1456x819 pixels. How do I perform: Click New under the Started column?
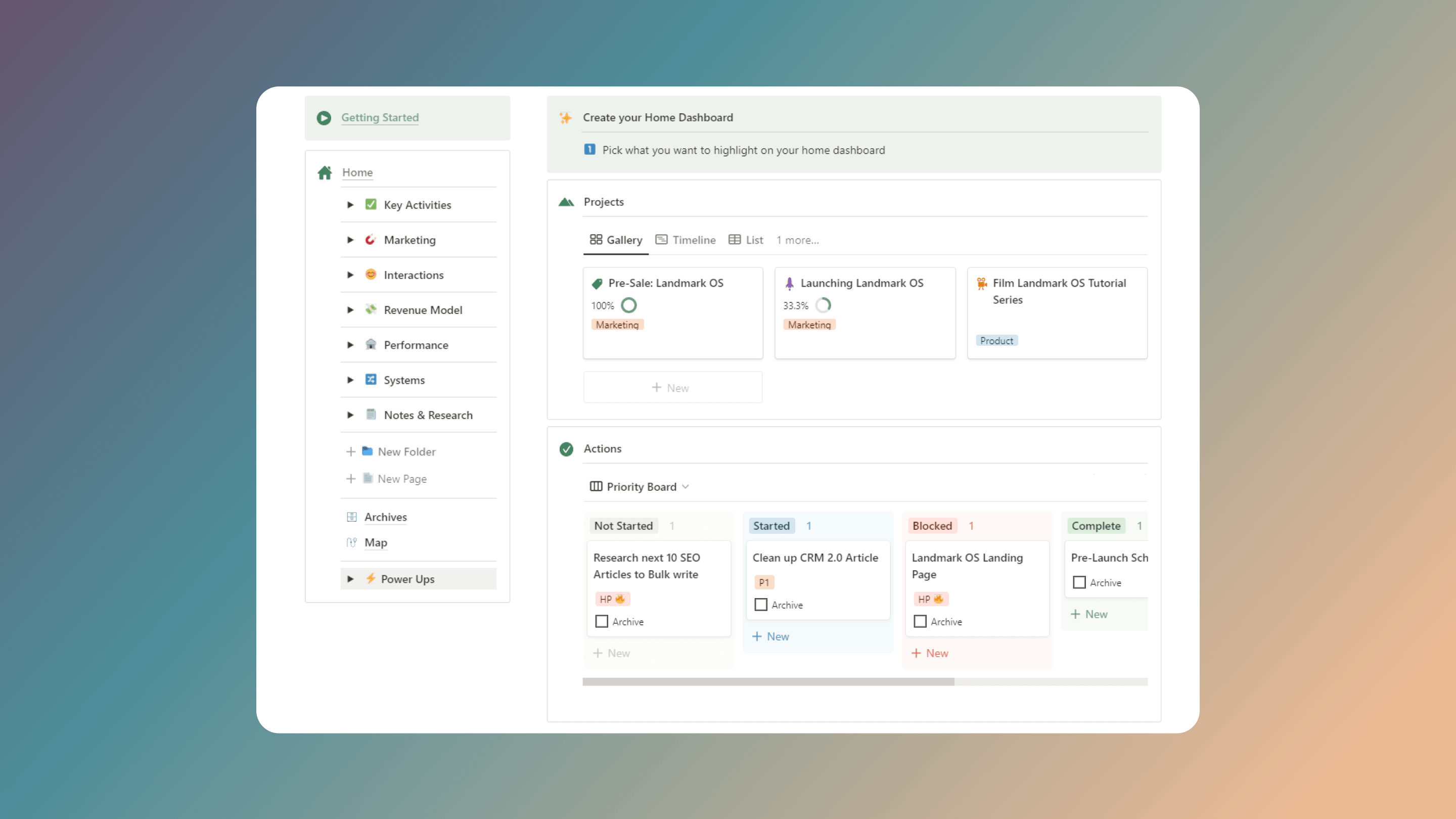pos(770,636)
